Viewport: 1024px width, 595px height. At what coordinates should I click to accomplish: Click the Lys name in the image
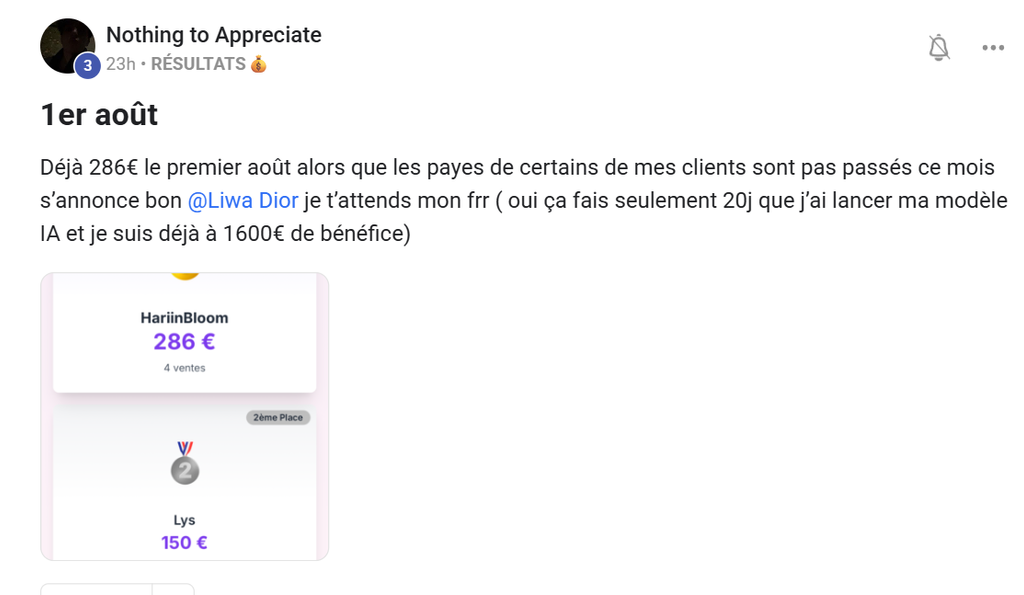184,520
